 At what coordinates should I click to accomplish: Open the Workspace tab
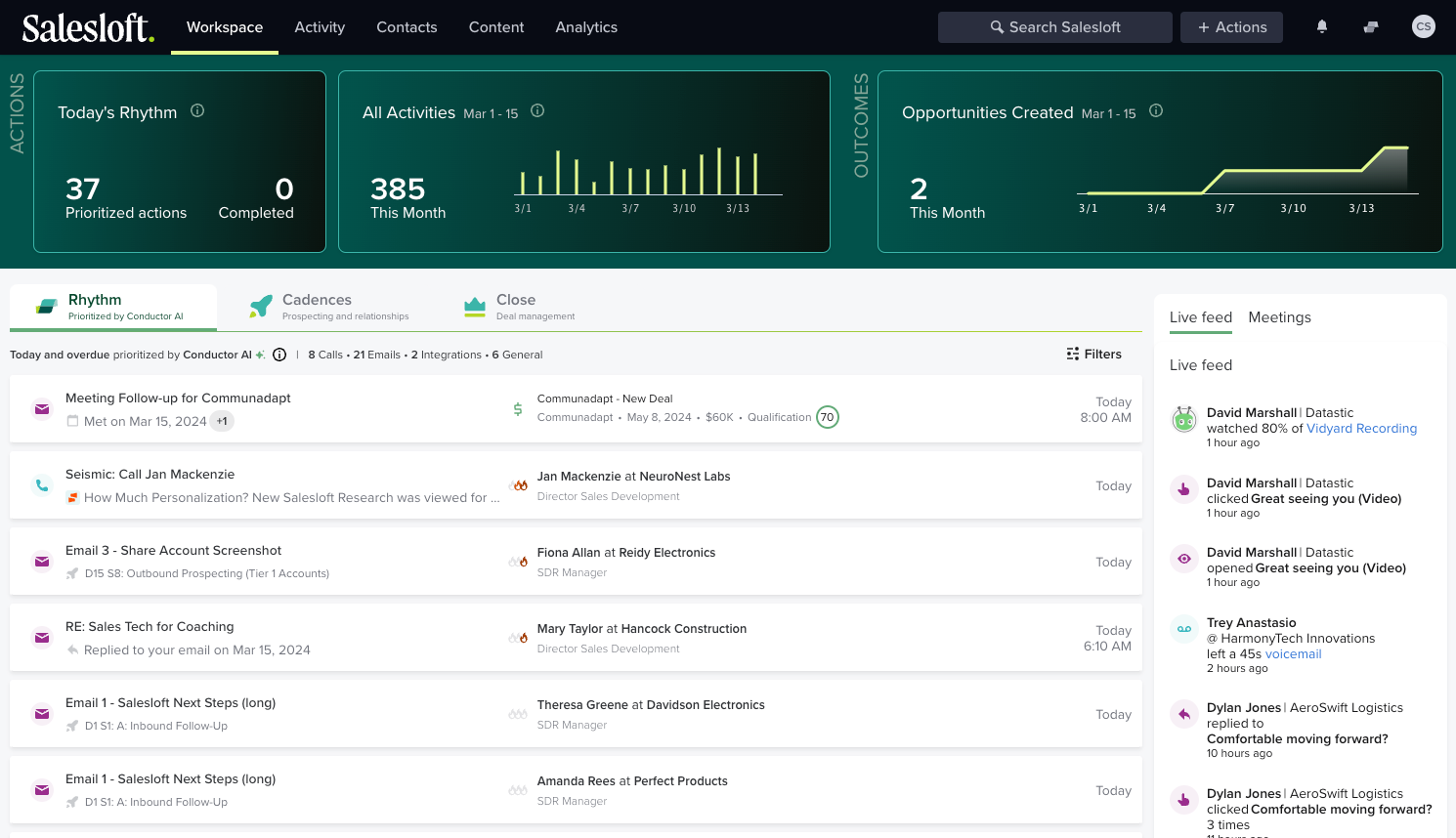pos(225,27)
